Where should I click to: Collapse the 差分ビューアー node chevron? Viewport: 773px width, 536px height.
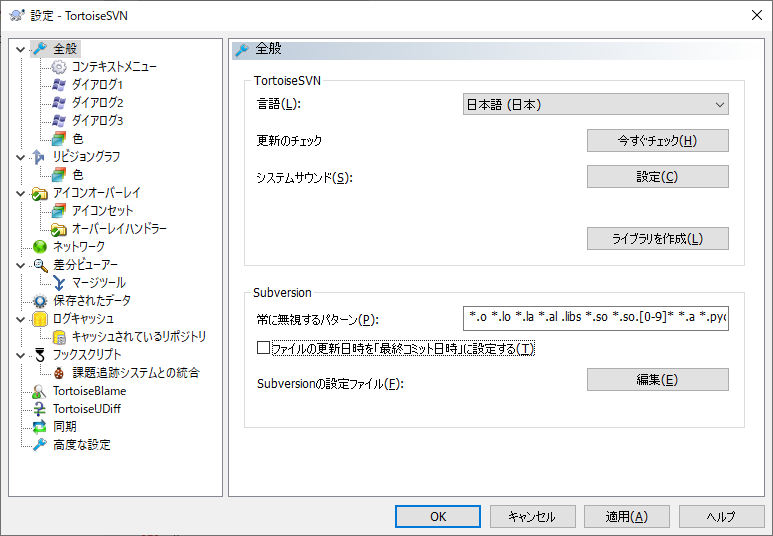(21, 265)
